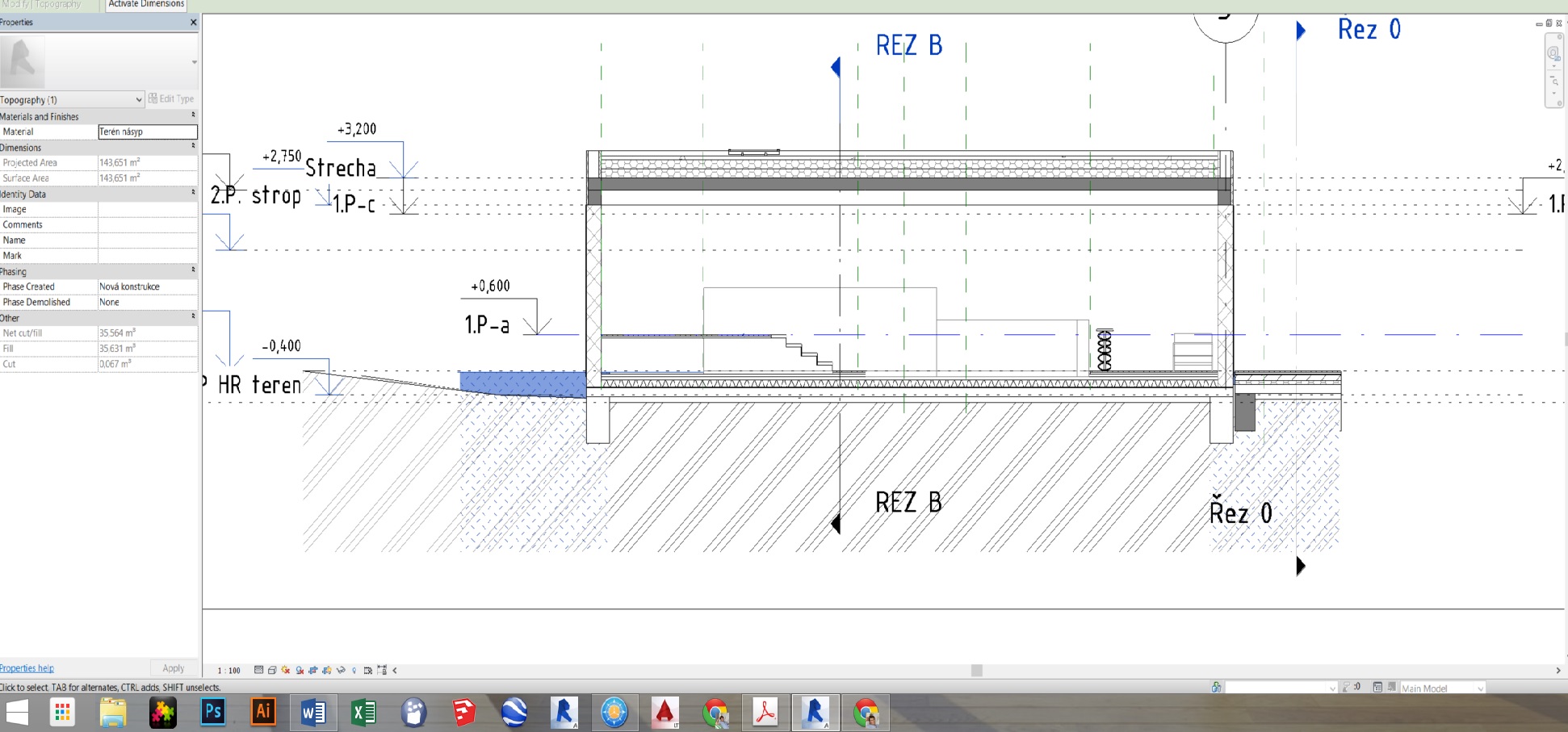The image size is (1568, 732).
Task: Toggle the Sun Path off icon
Action: pyautogui.click(x=286, y=670)
